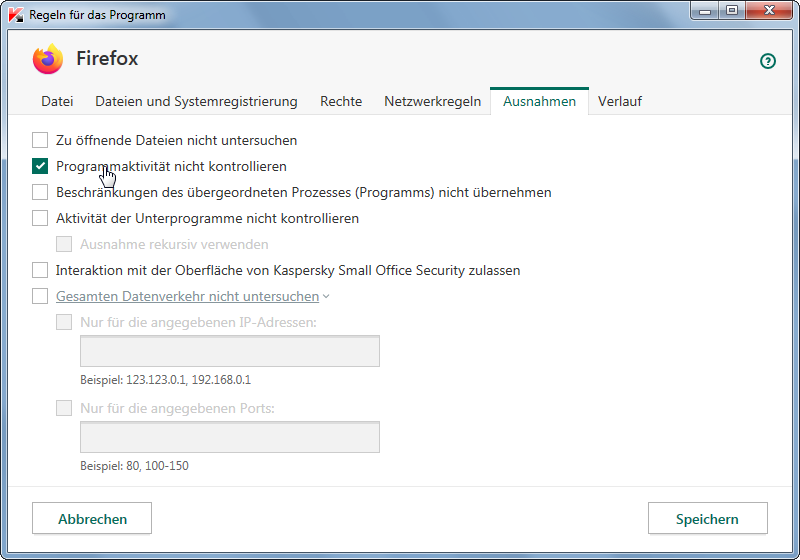Open the Verlauf tab

pos(620,101)
